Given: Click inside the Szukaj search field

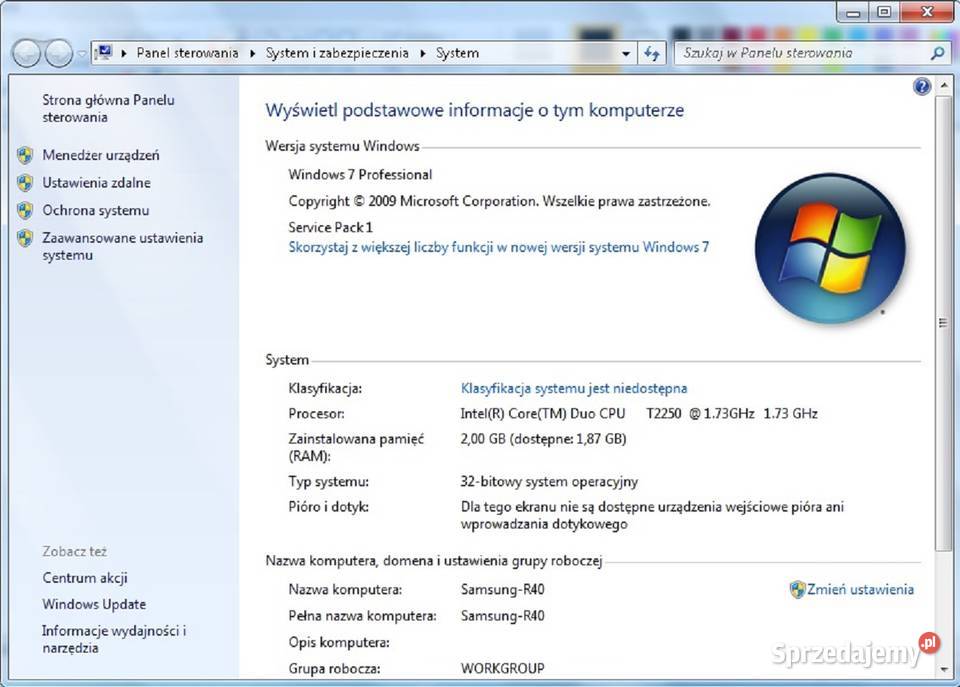Looking at the screenshot, I should [790, 52].
